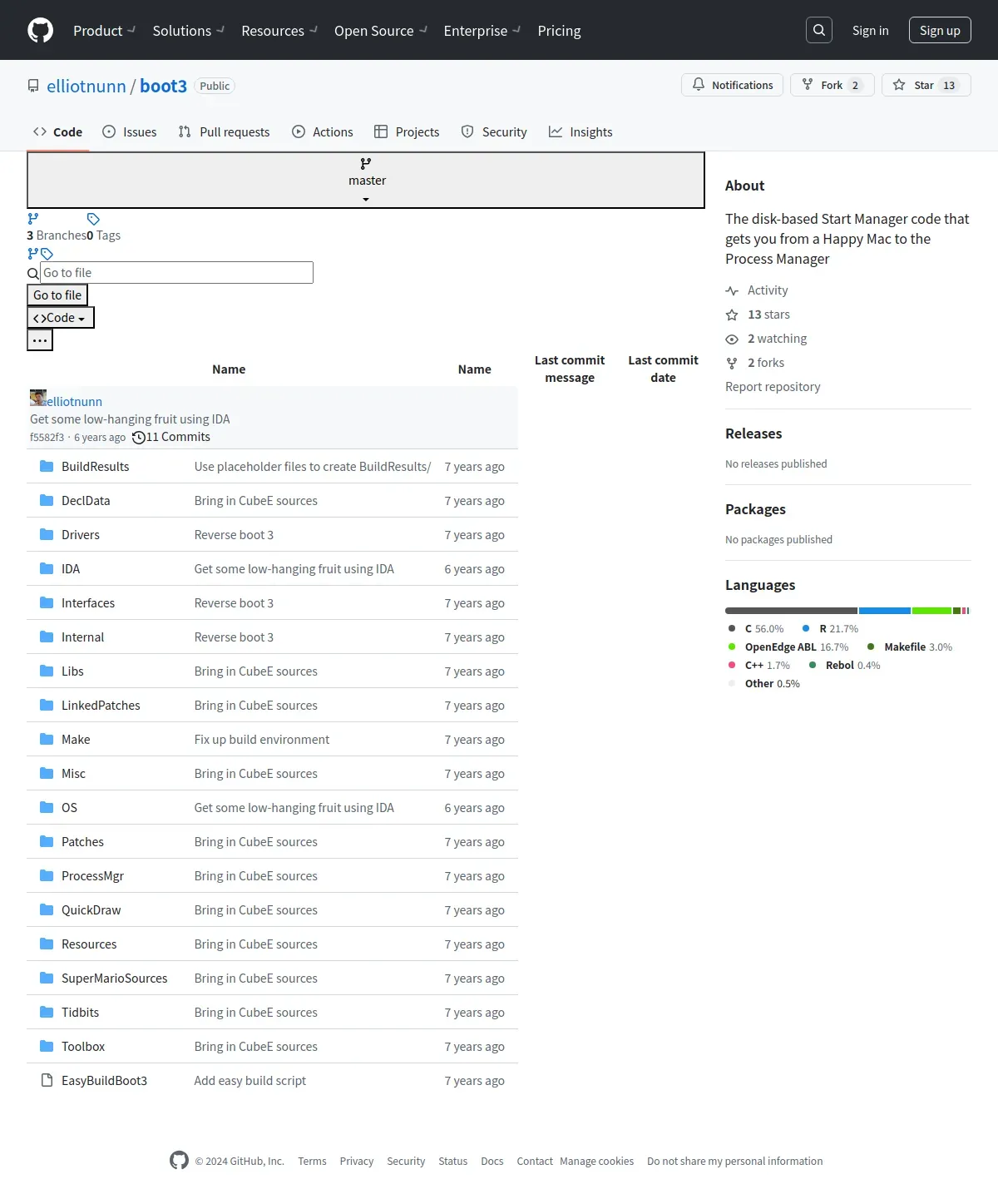Click the Pricing link

point(559,31)
